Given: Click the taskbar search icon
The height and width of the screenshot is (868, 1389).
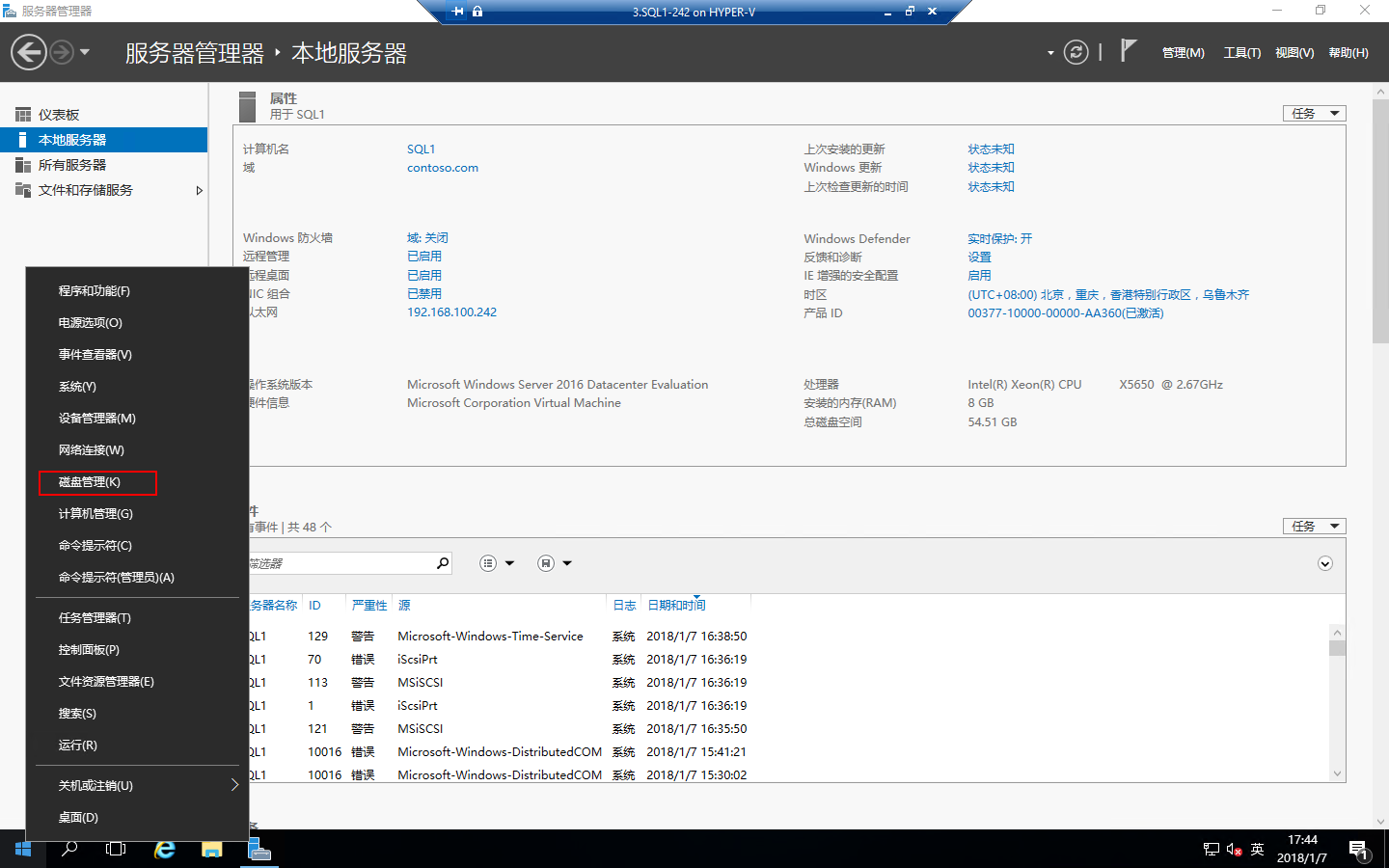Looking at the screenshot, I should pos(69,849).
